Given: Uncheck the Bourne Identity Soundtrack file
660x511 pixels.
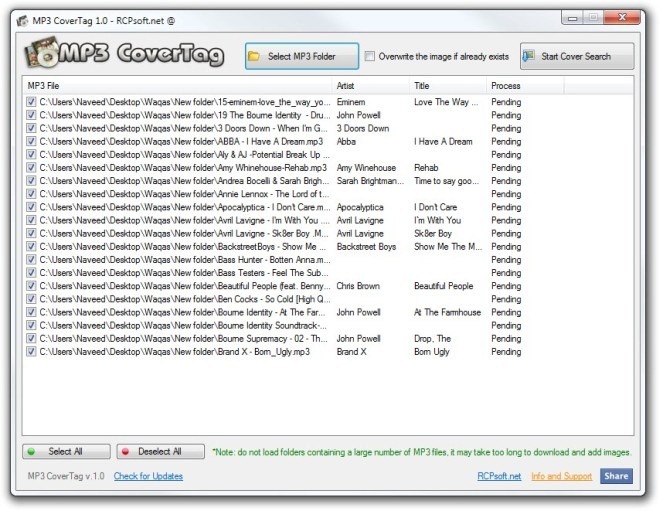Looking at the screenshot, I should (31, 325).
